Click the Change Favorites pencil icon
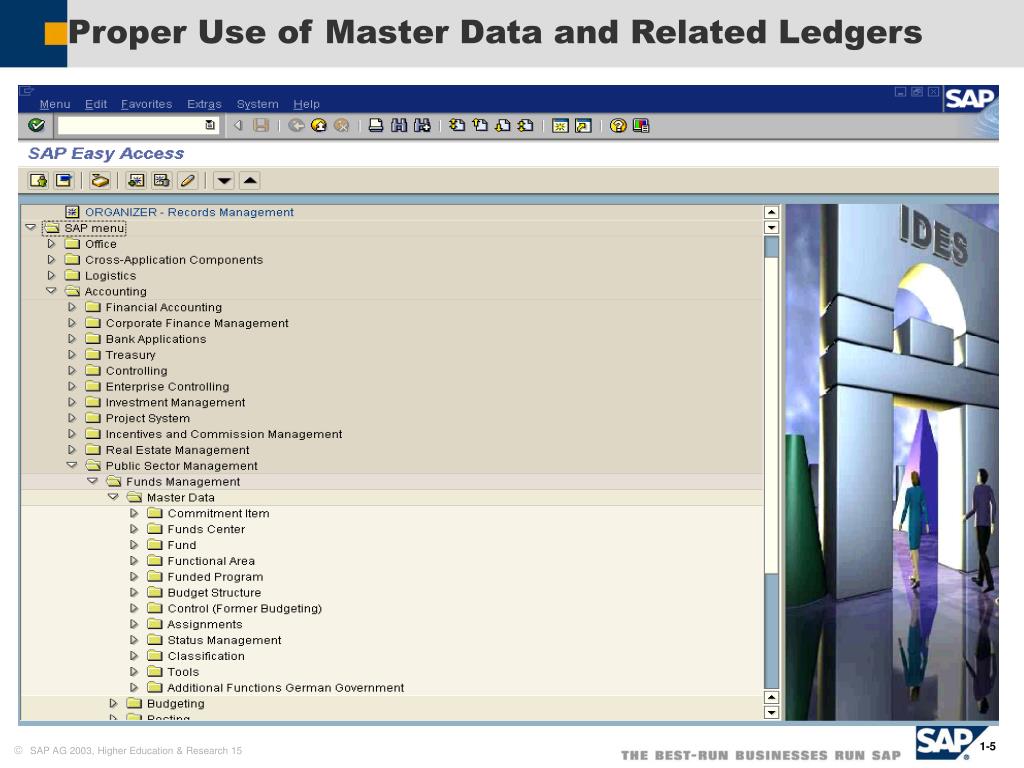This screenshot has width=1024, height=768. [x=187, y=180]
